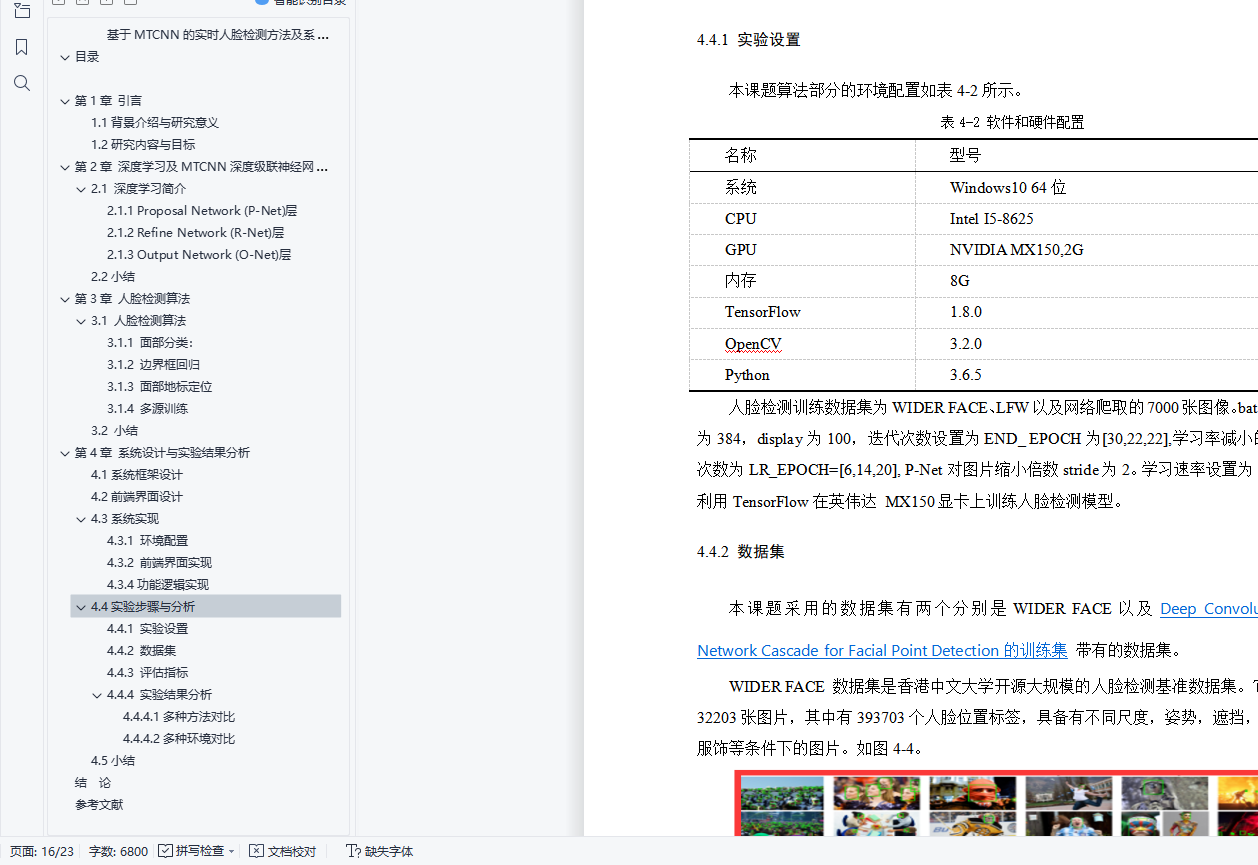Click the 文档校对 proofreading icon
Screen dimensions: 1258x865
[x=257, y=851]
